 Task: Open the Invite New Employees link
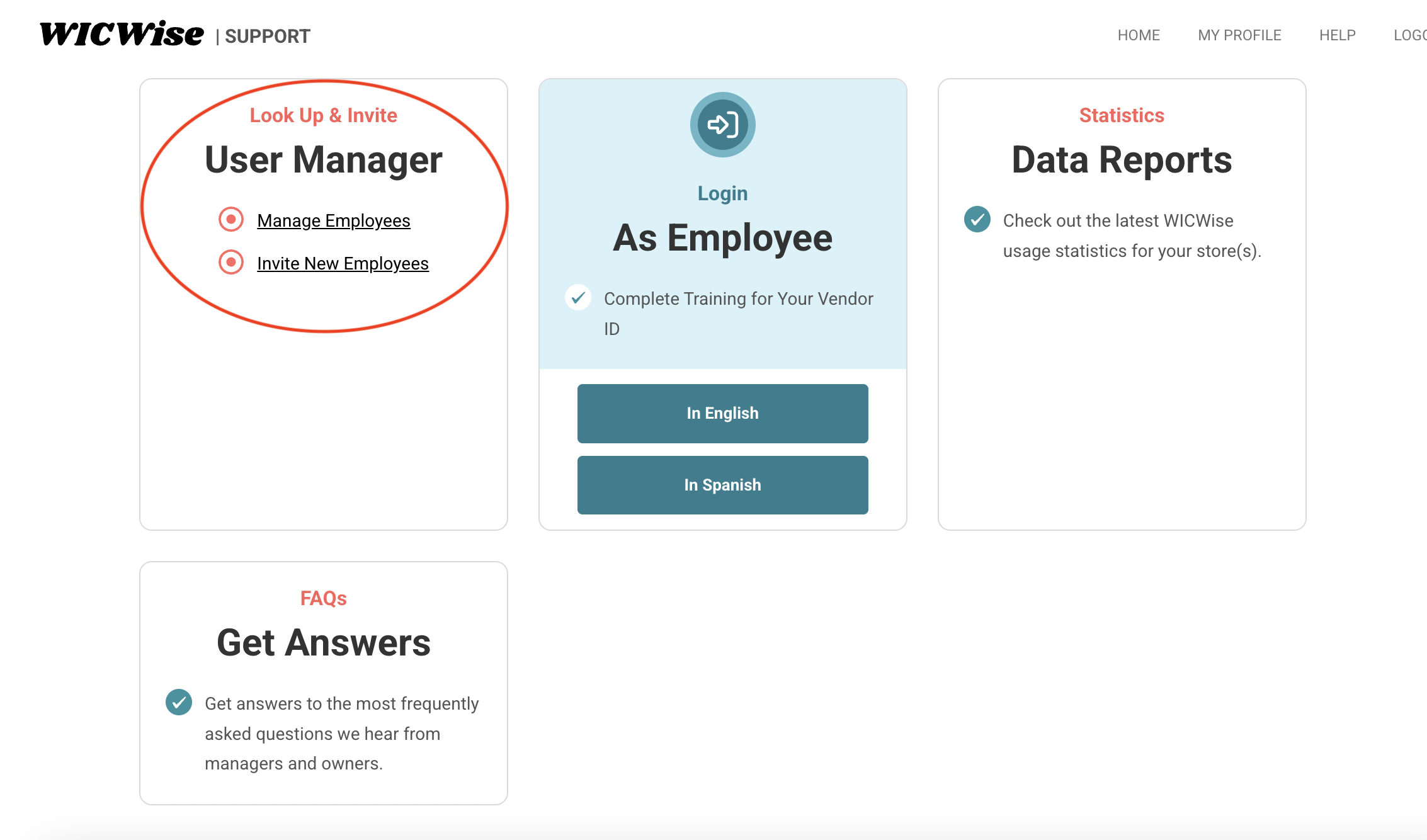point(343,263)
